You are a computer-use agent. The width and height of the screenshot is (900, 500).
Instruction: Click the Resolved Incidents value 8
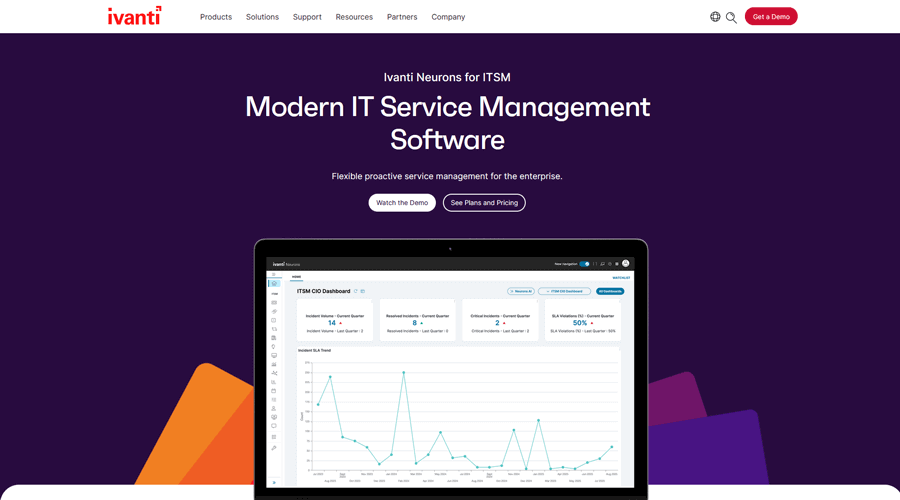414,323
